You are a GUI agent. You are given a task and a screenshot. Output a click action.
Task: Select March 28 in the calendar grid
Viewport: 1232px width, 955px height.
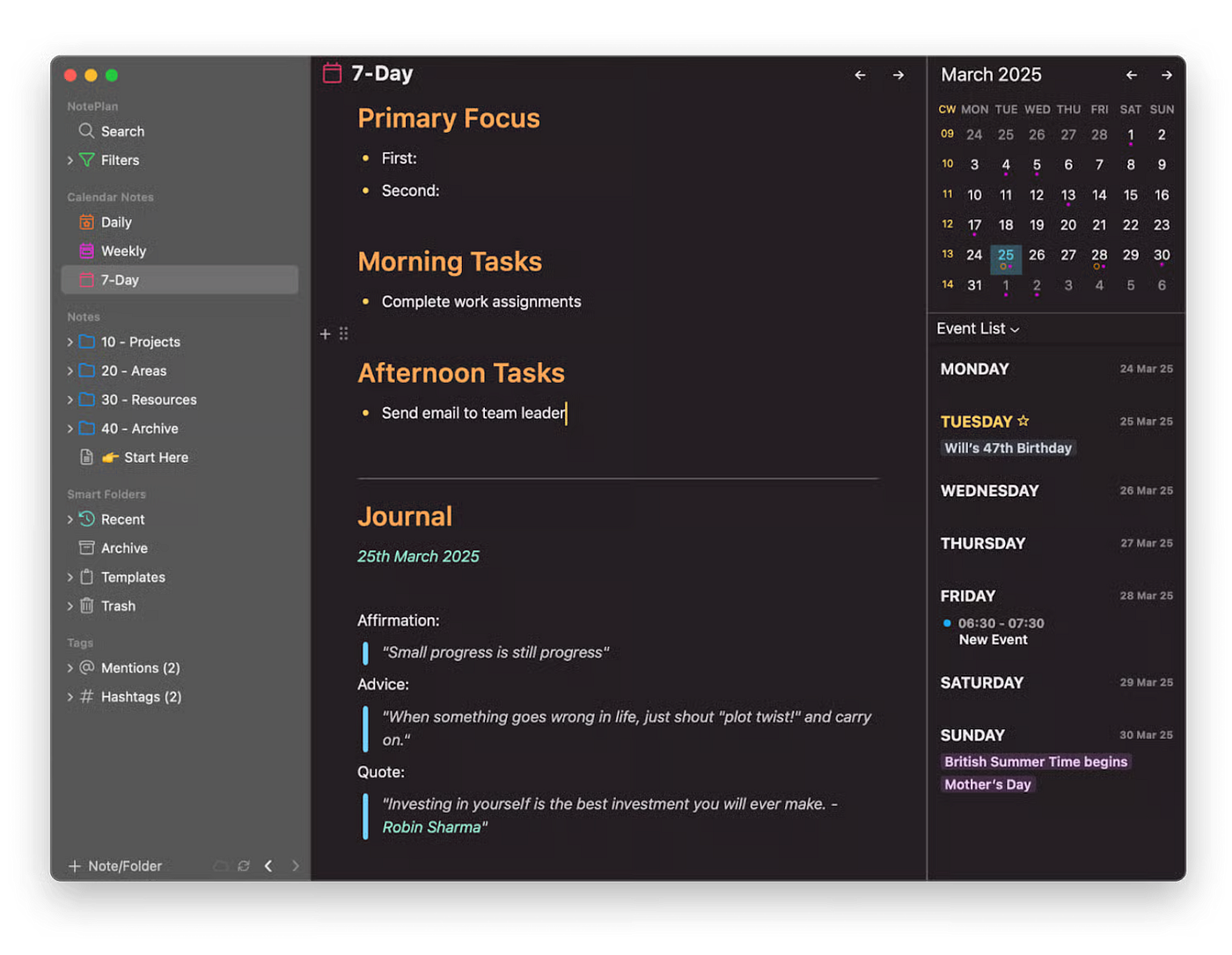tap(1099, 256)
